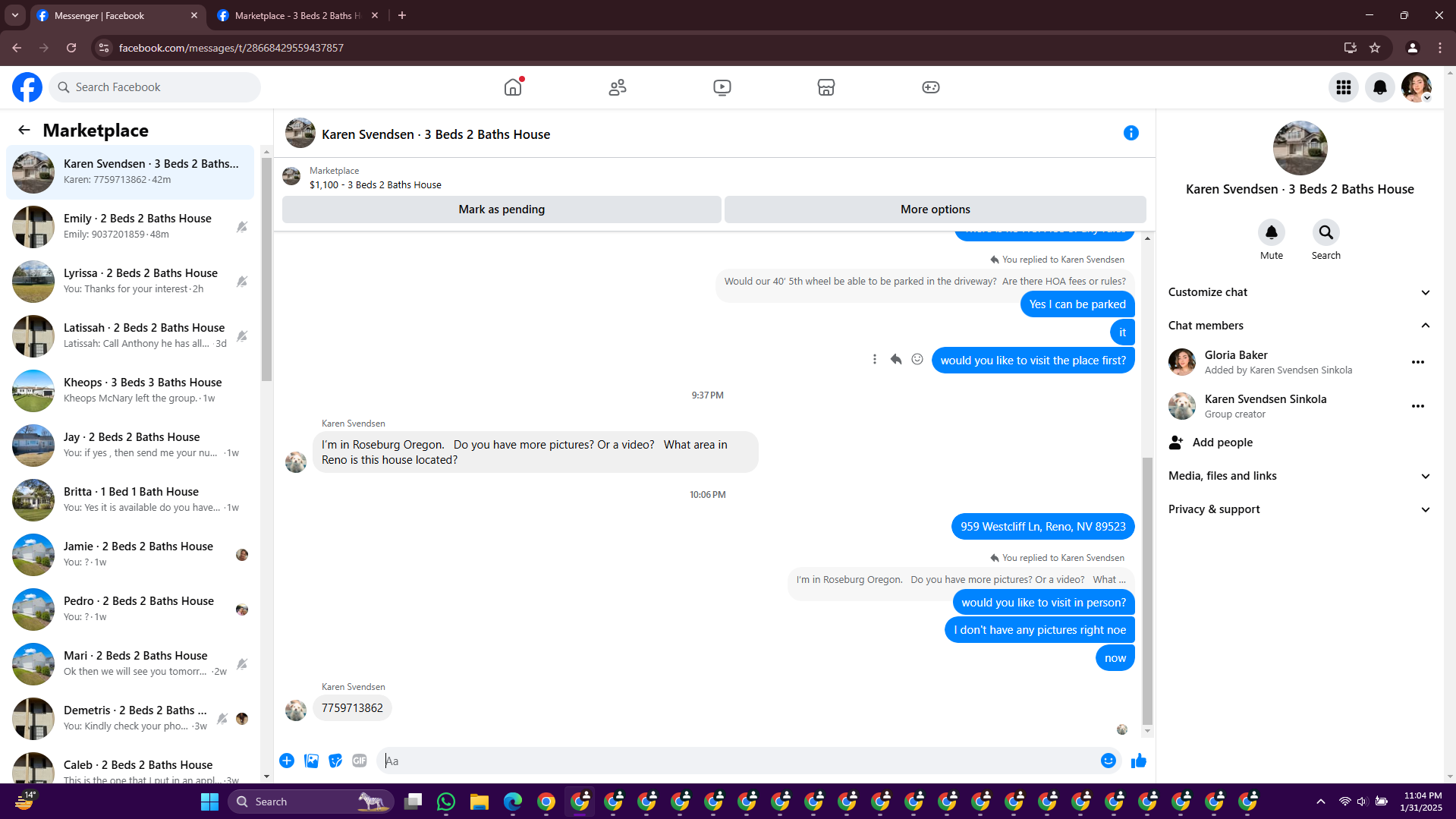This screenshot has height=819, width=1456.
Task: Open Karen Svendsen group photo in info panel
Action: point(1300,148)
